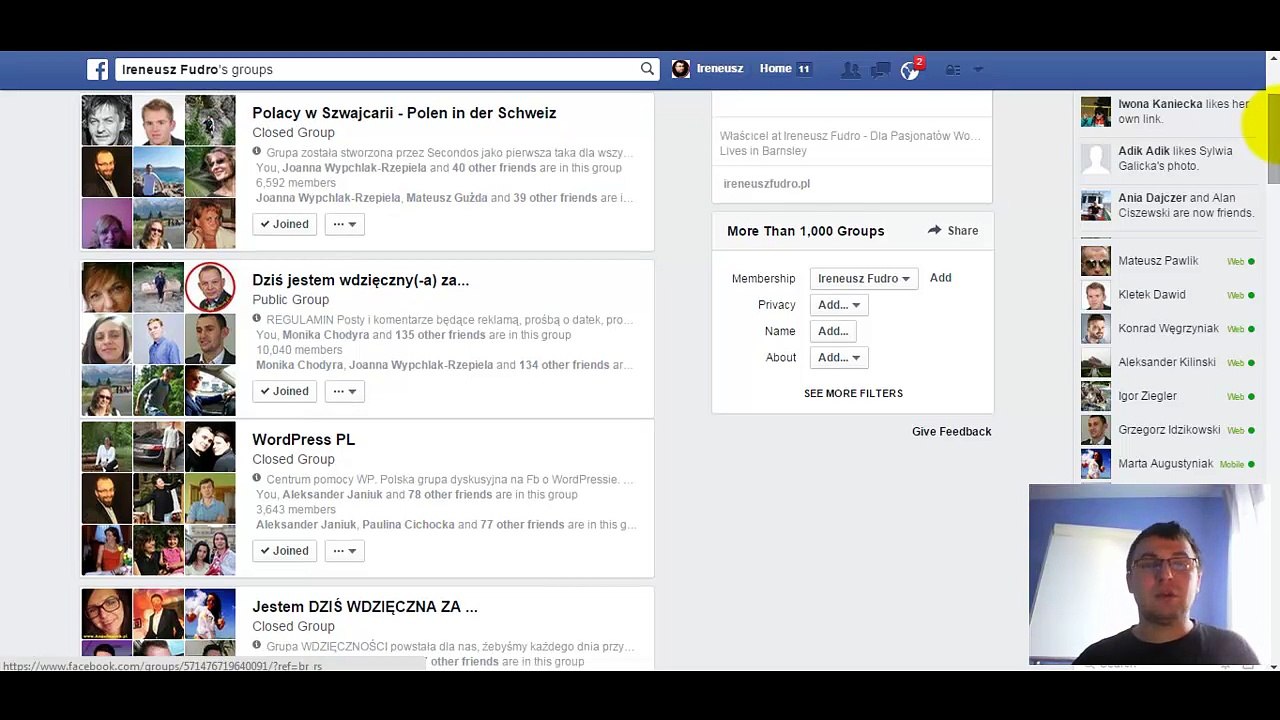Screen dimensions: 1280x720
Task: Click Polacy w Szwajcarii member photo grid
Action: tap(158, 171)
